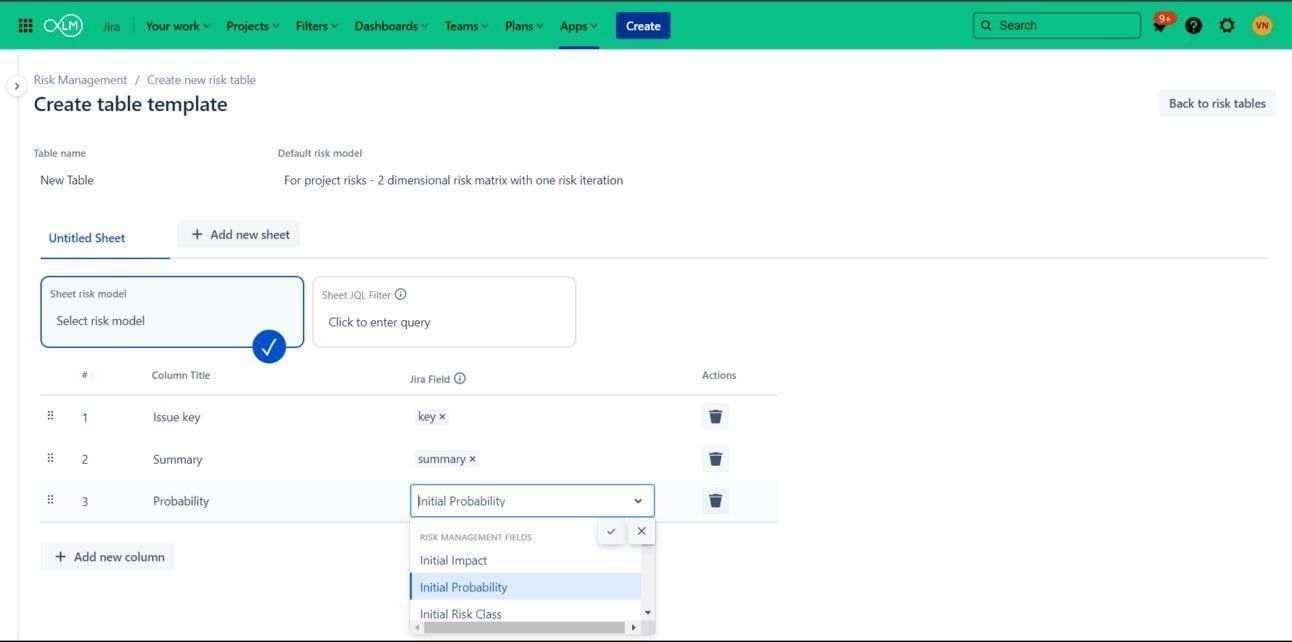This screenshot has height=642, width=1292.
Task: Confirm the Jira field selection checkmark
Action: point(611,531)
